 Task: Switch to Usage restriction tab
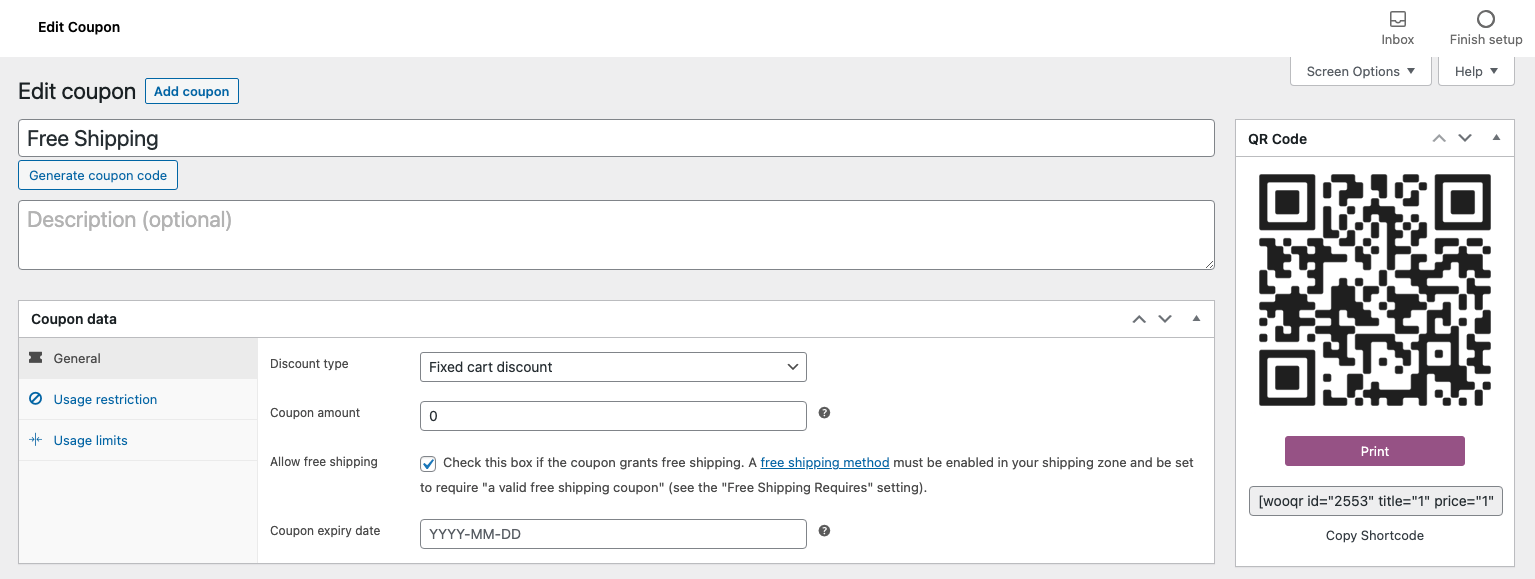138,399
